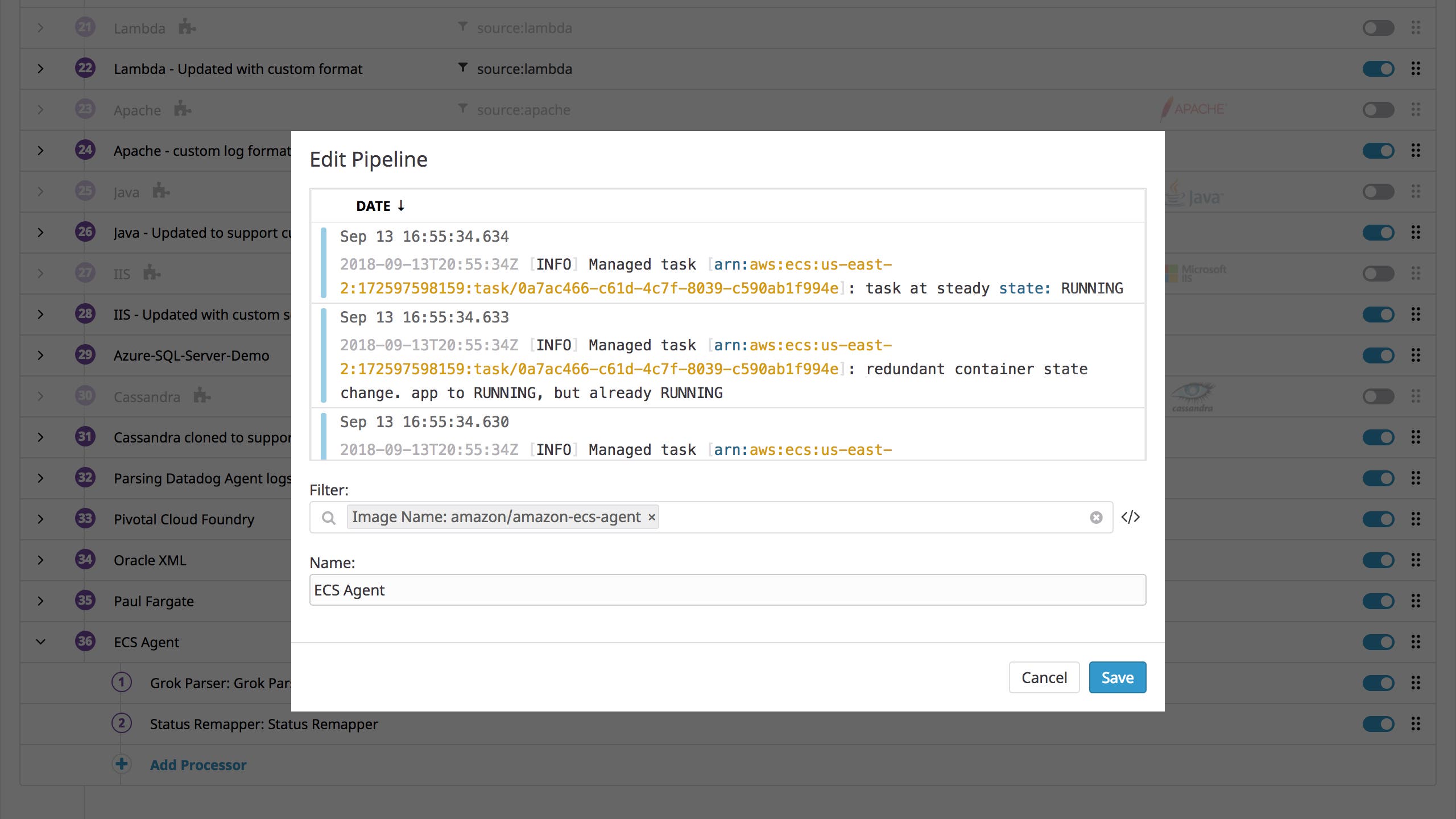Disable the Azure-SQL-Server-Demo toggle
Image resolution: width=1456 pixels, height=819 pixels.
pos(1379,355)
